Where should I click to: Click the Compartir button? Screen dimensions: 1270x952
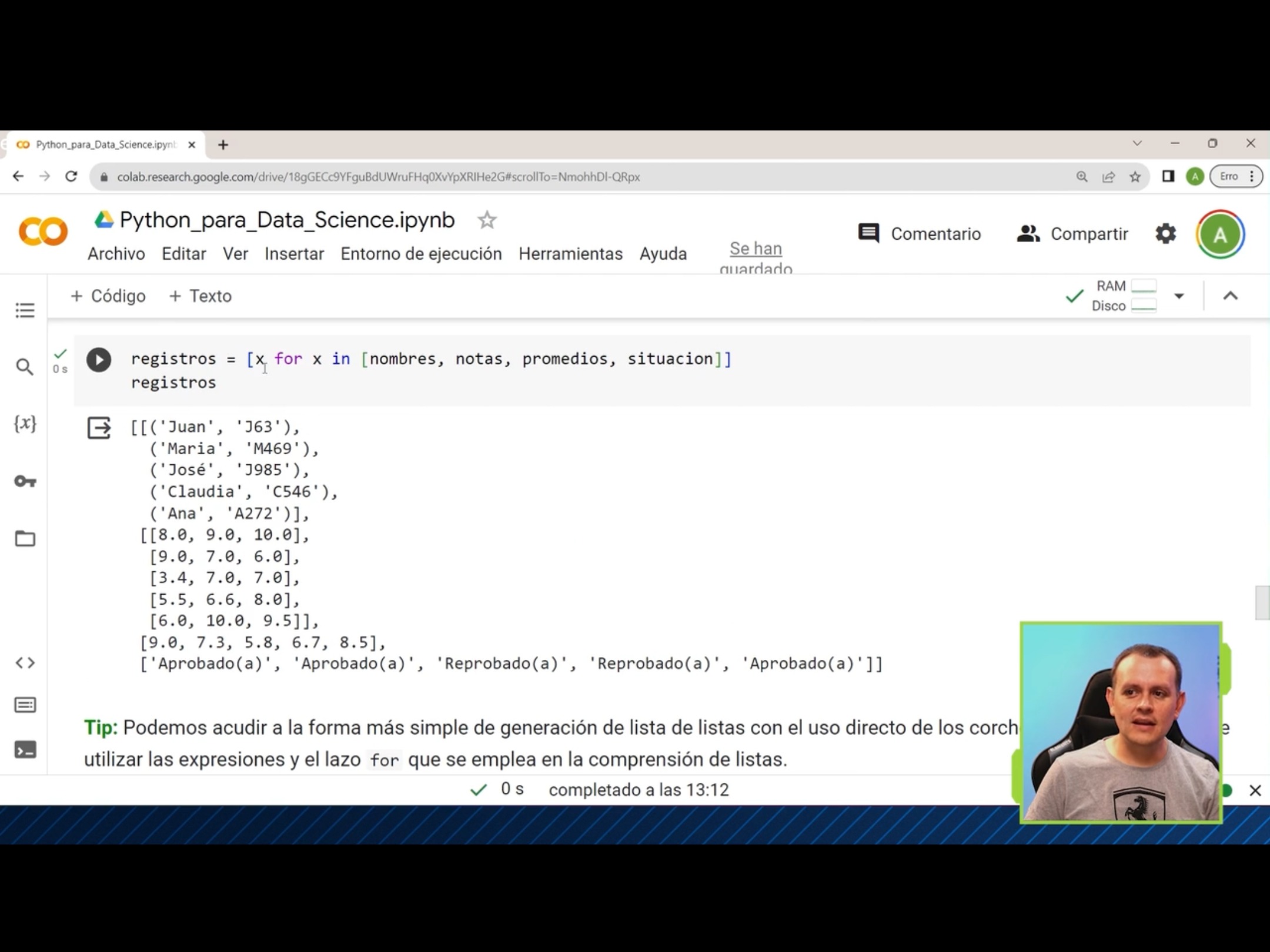pyautogui.click(x=1072, y=234)
